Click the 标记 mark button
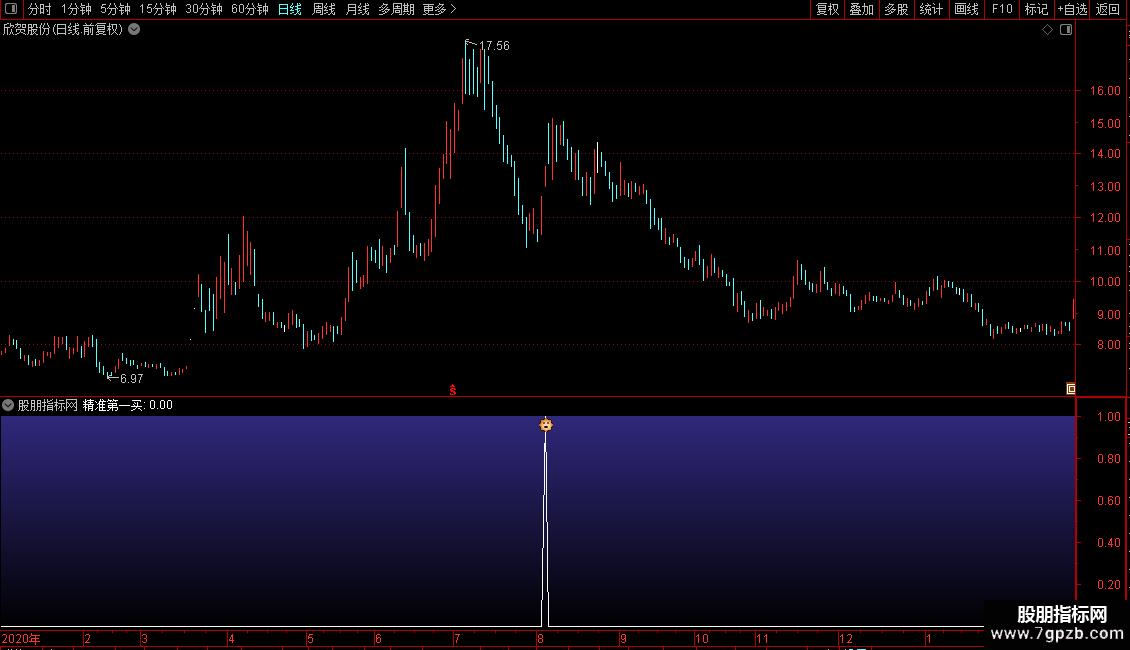This screenshot has width=1130, height=650. click(1036, 9)
